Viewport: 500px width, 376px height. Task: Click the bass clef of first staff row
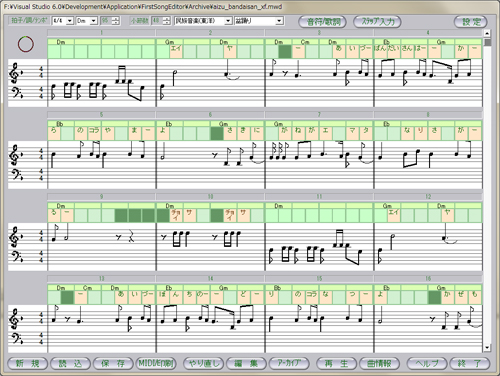[x=16, y=93]
